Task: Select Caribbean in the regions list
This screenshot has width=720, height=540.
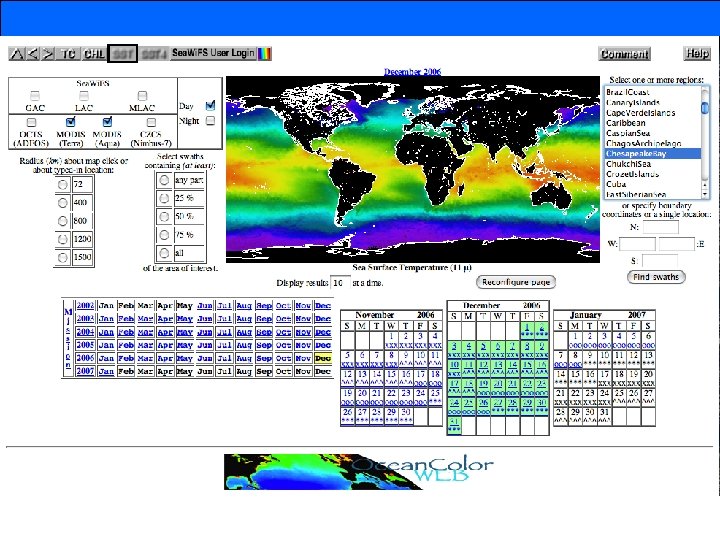Action: pos(652,123)
